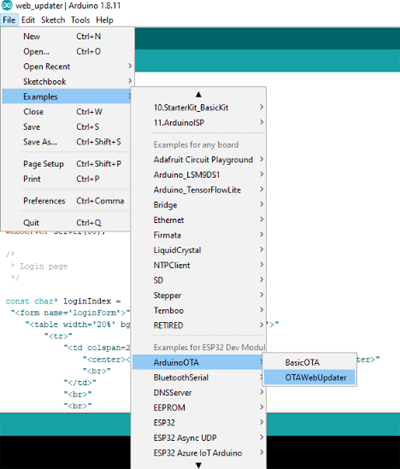Select OTAWebUpdater example

click(x=310, y=377)
